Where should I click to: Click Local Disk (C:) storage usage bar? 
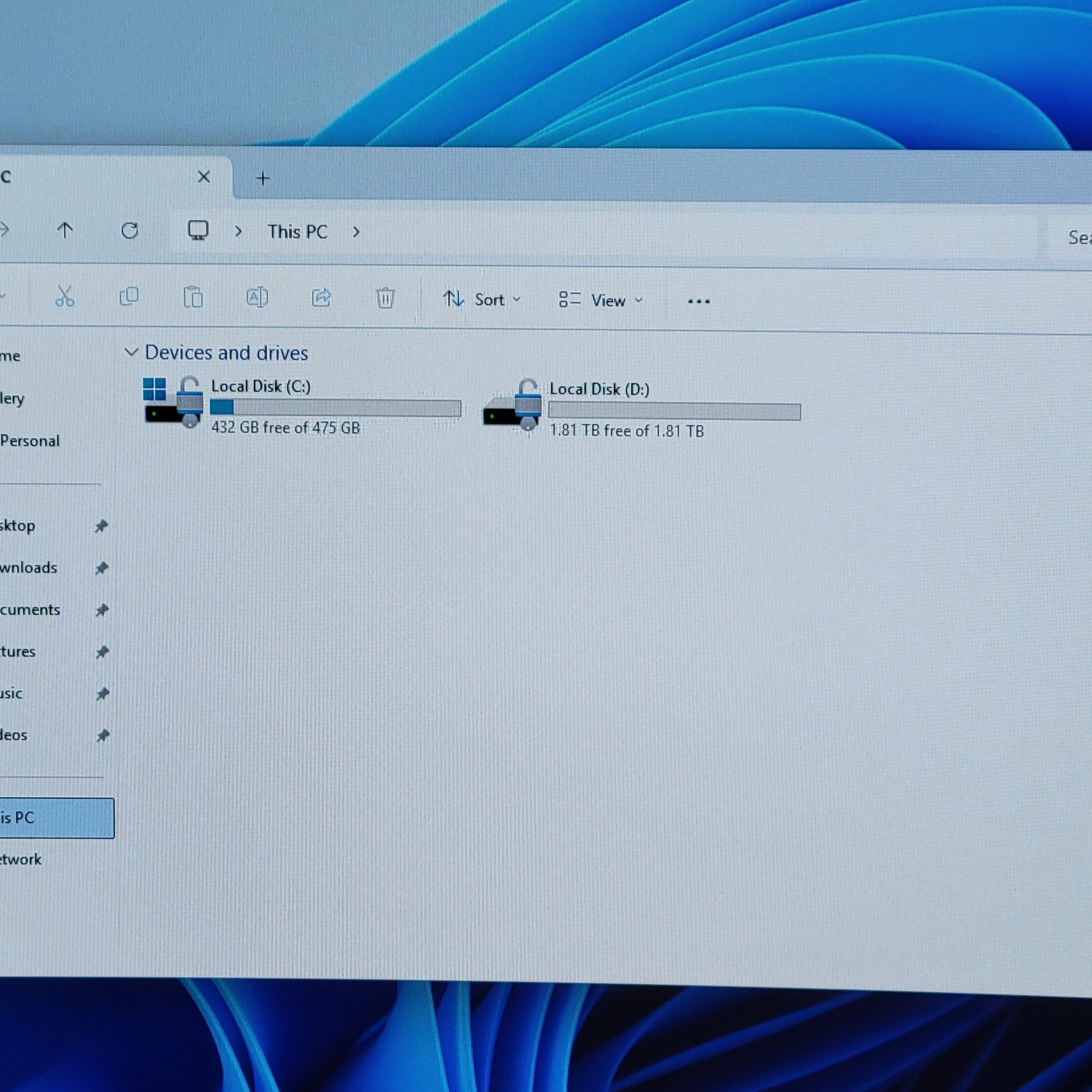point(335,407)
